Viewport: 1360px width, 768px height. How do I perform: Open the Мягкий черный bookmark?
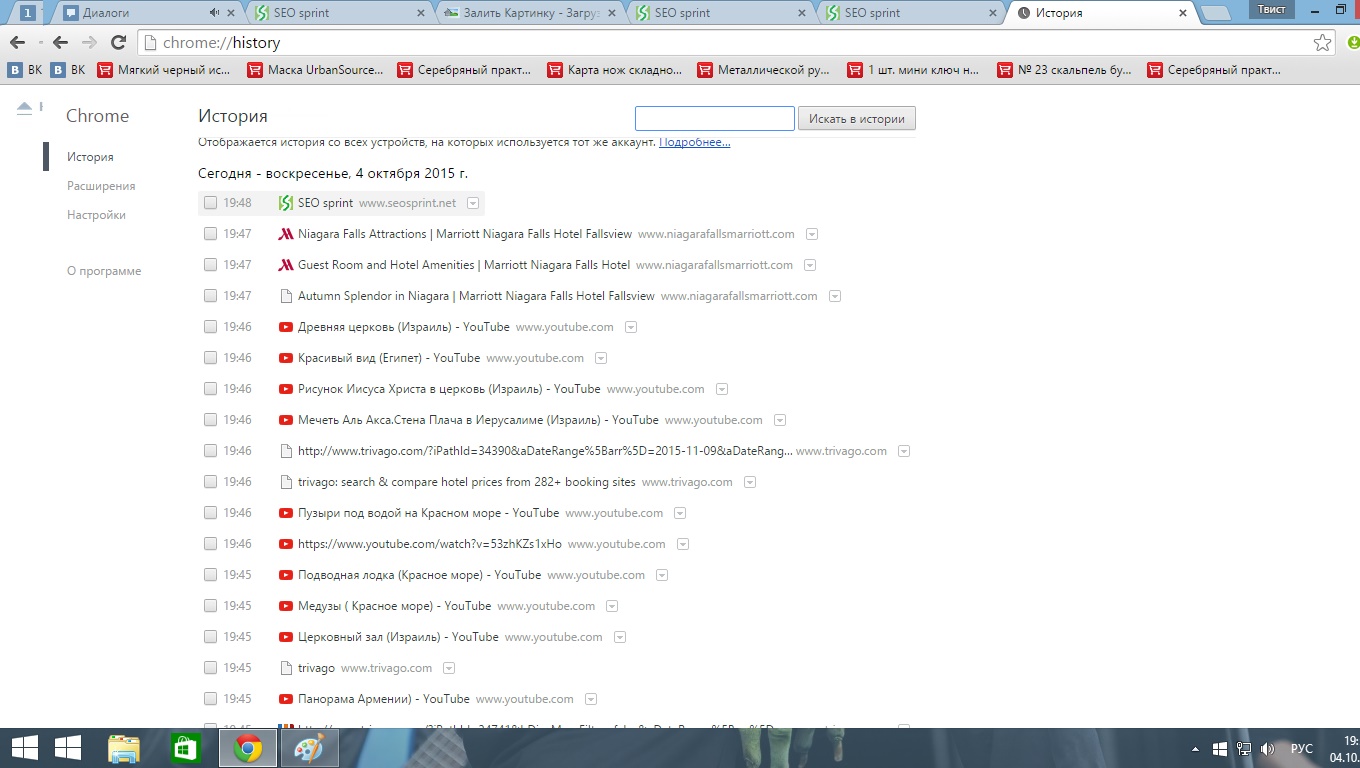coord(163,70)
